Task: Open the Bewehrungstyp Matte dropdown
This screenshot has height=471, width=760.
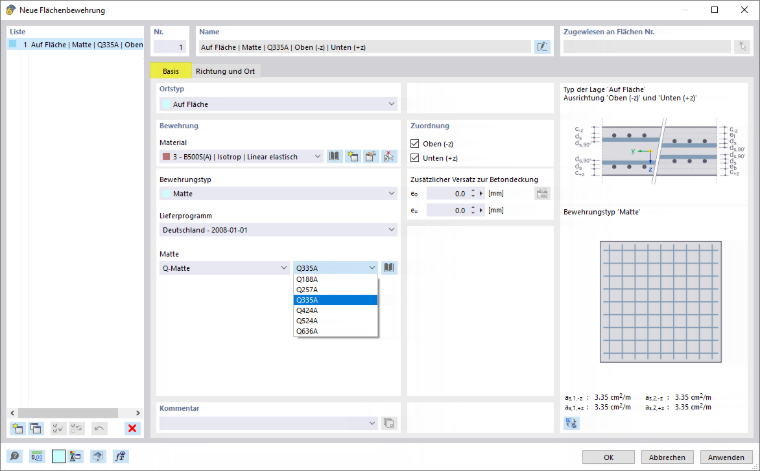Action: 278,193
